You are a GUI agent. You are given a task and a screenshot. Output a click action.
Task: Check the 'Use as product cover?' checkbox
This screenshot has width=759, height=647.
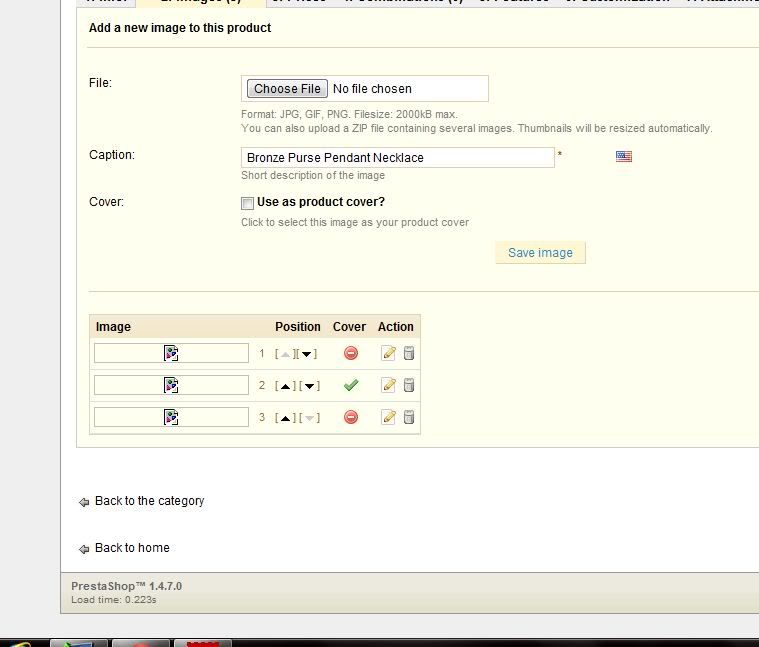click(x=247, y=203)
